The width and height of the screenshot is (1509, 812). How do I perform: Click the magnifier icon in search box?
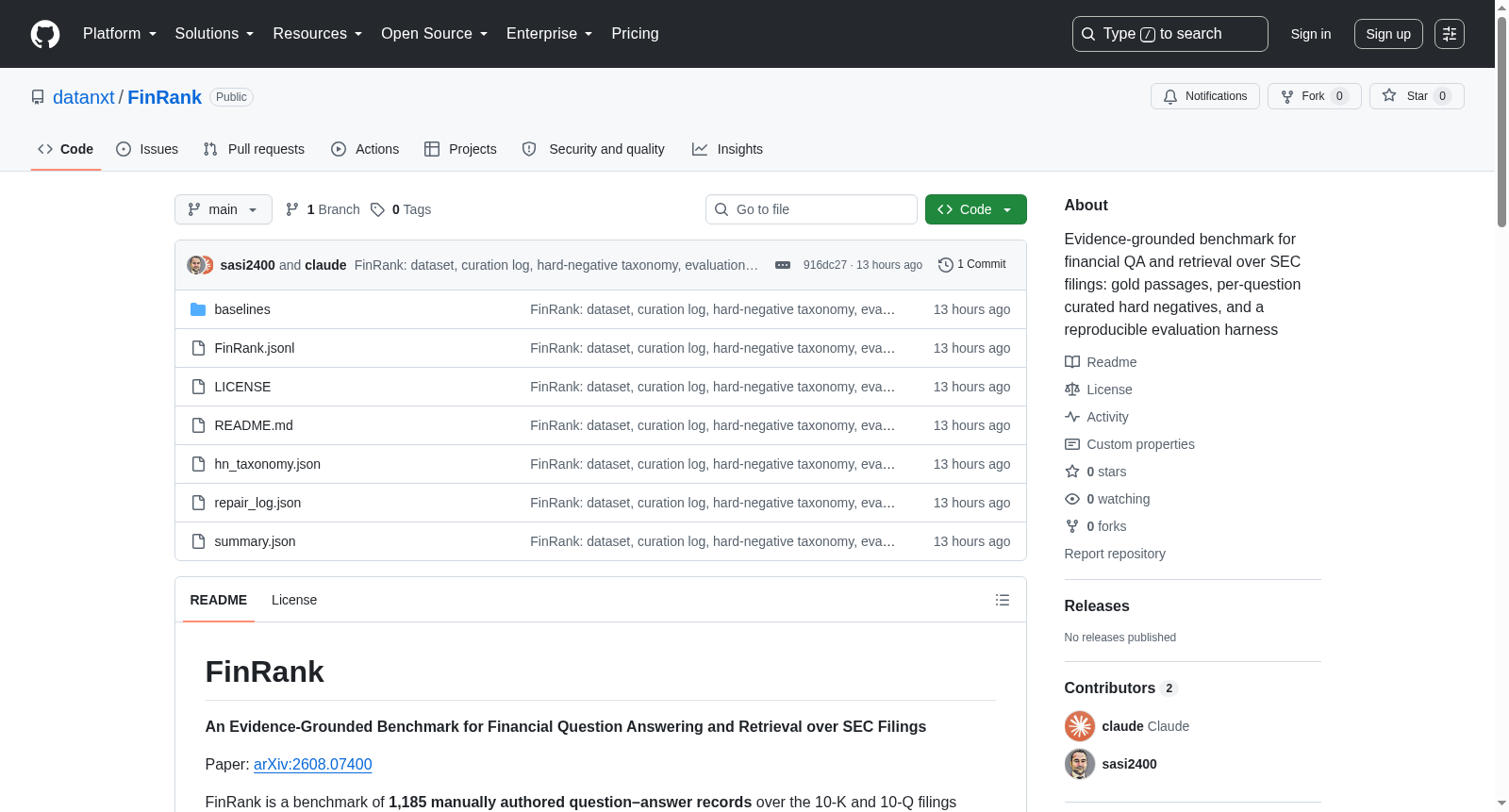pos(1088,34)
